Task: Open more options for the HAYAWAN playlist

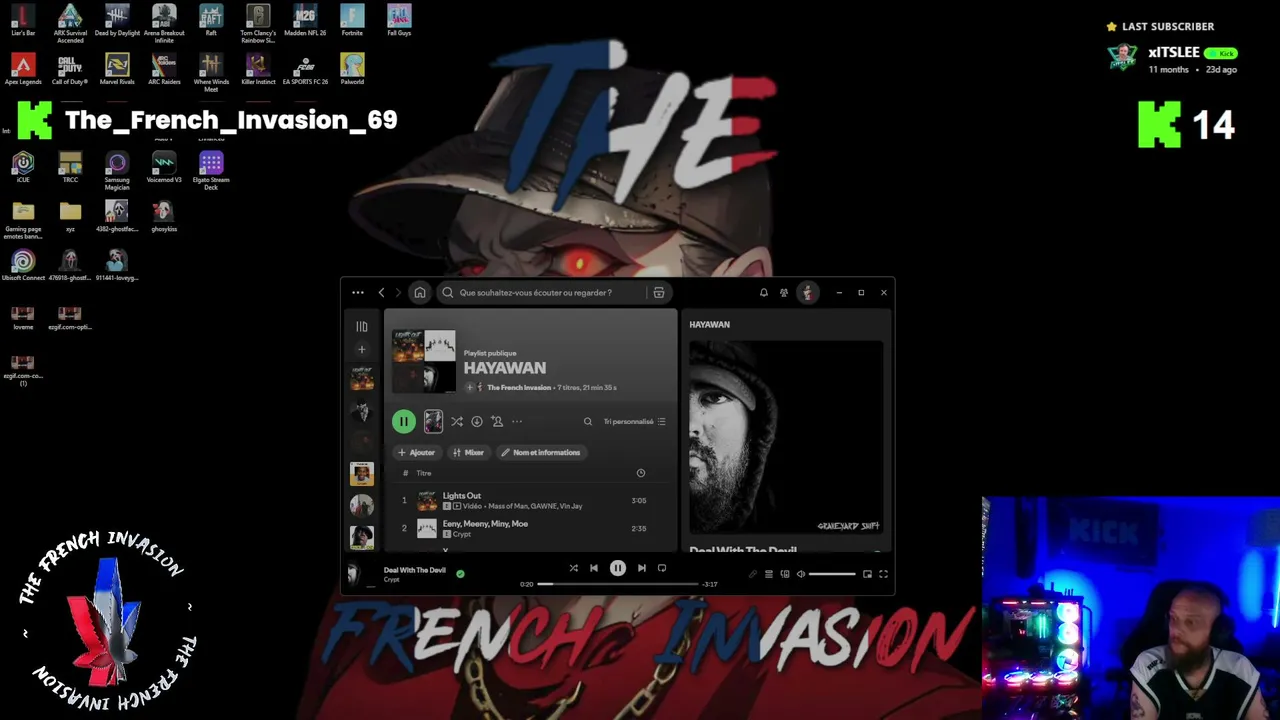Action: (x=517, y=422)
